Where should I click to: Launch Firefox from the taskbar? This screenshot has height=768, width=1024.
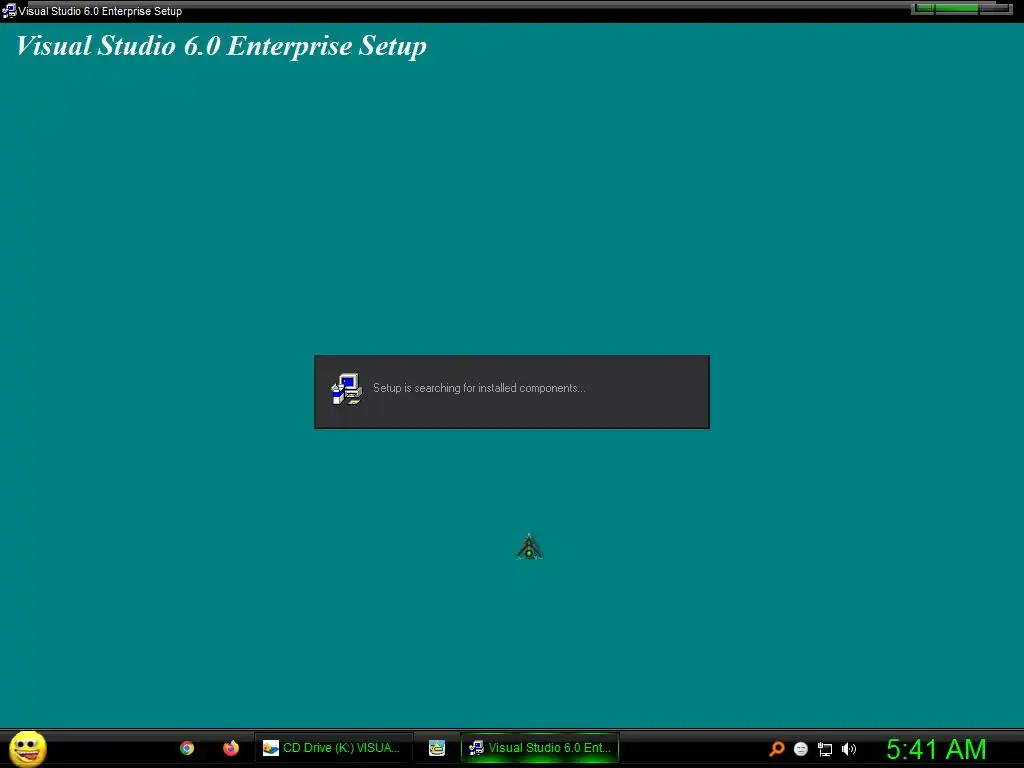pyautogui.click(x=231, y=748)
